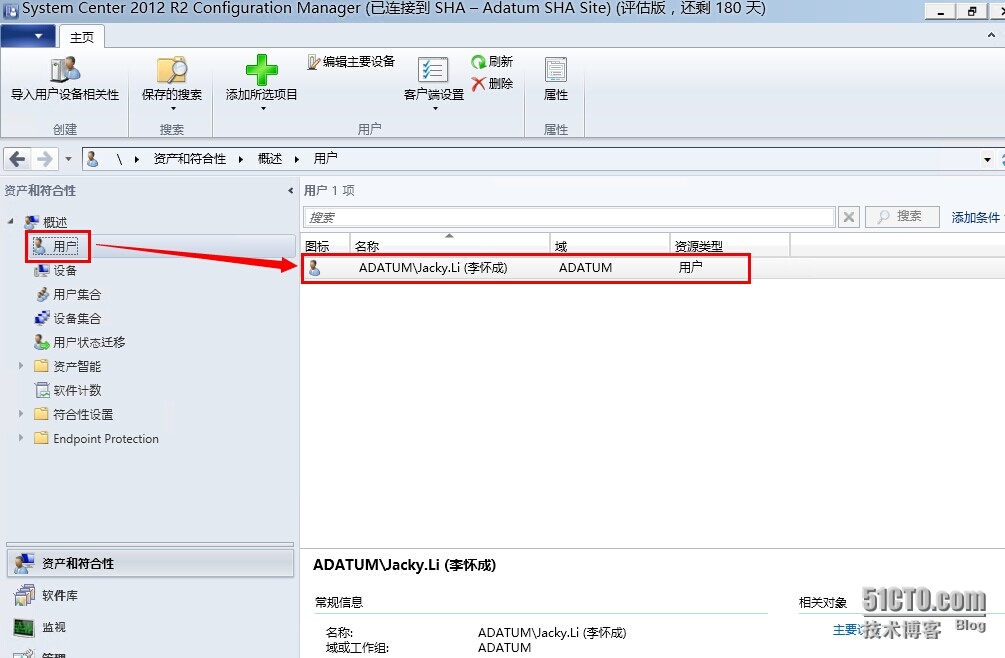
Task: Open the navigation history dropdown arrow
Action: tap(68, 158)
